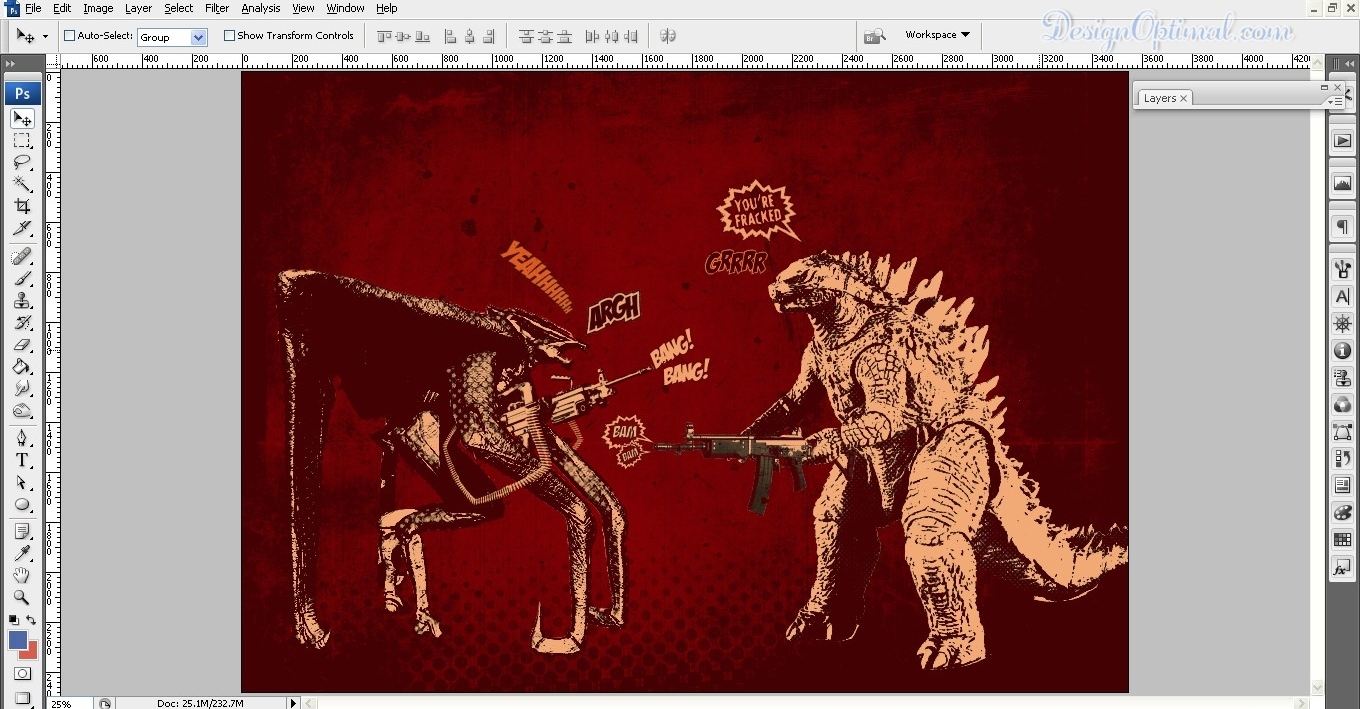
Task: Open the Clone Source stamp panel icon
Action: [1342, 377]
